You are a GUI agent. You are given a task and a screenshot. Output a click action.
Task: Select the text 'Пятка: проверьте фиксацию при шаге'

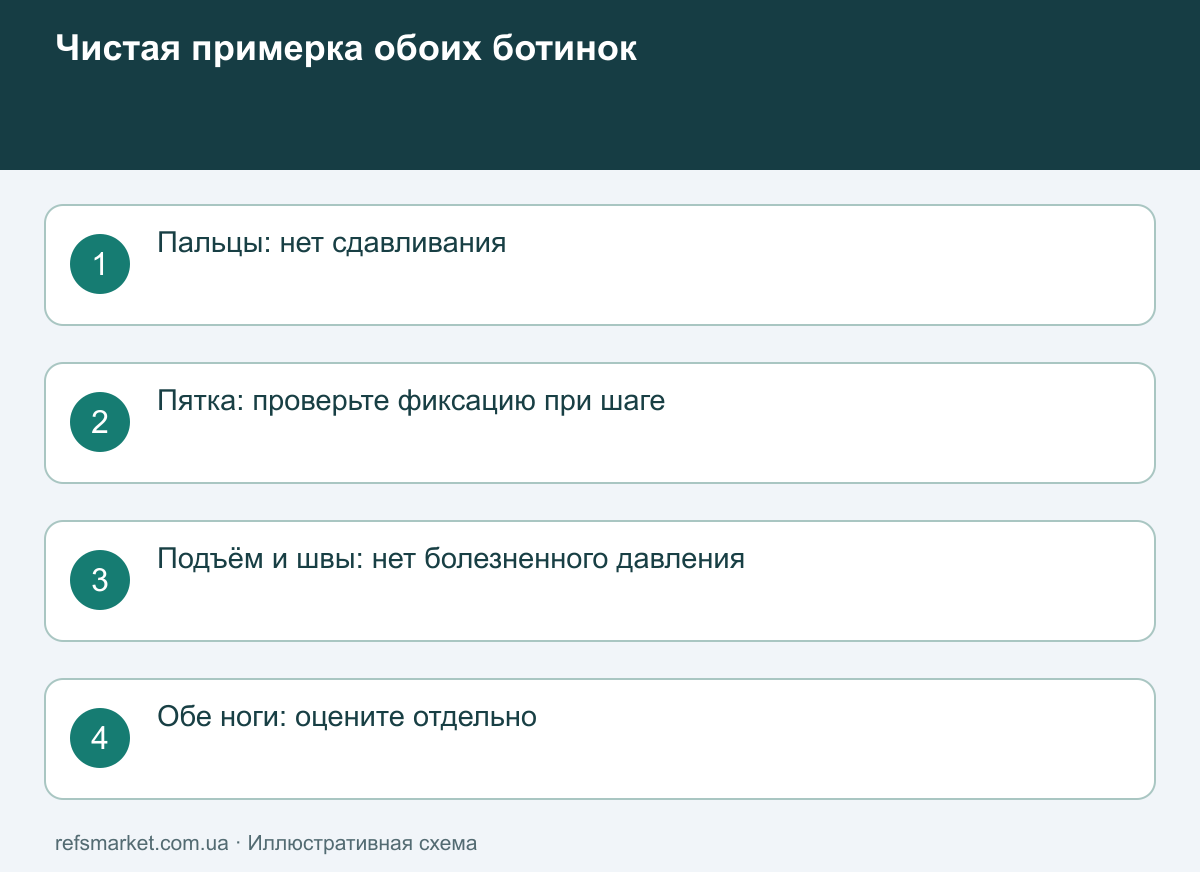coord(411,401)
